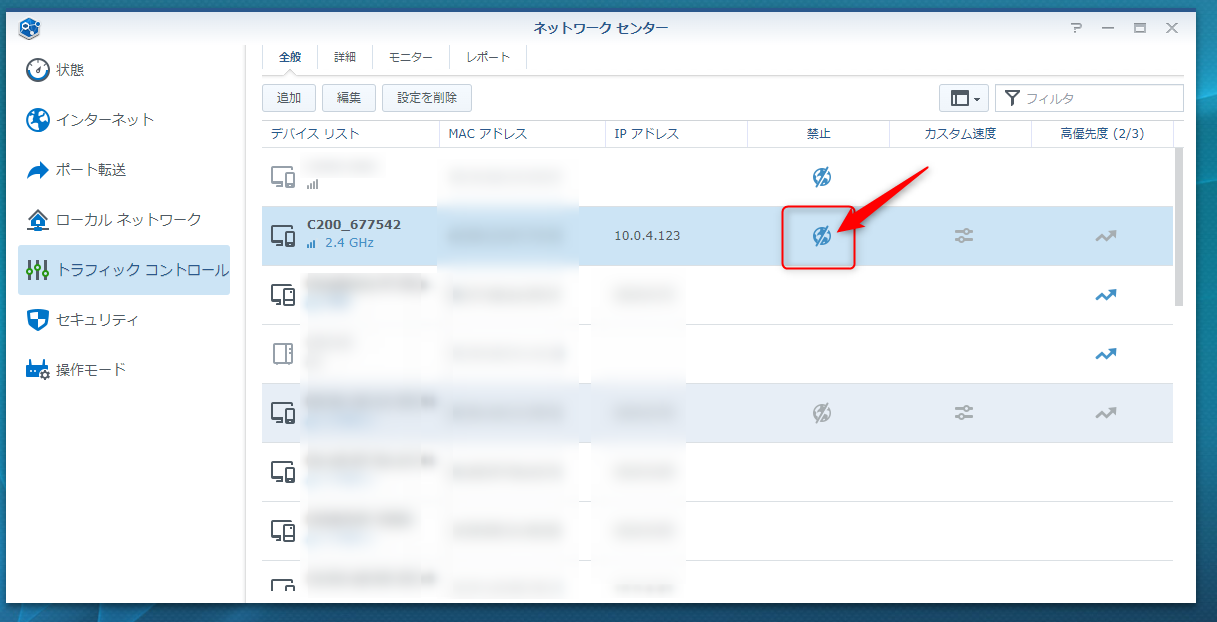Open column view dropdown button
The image size is (1217, 622).
[964, 98]
